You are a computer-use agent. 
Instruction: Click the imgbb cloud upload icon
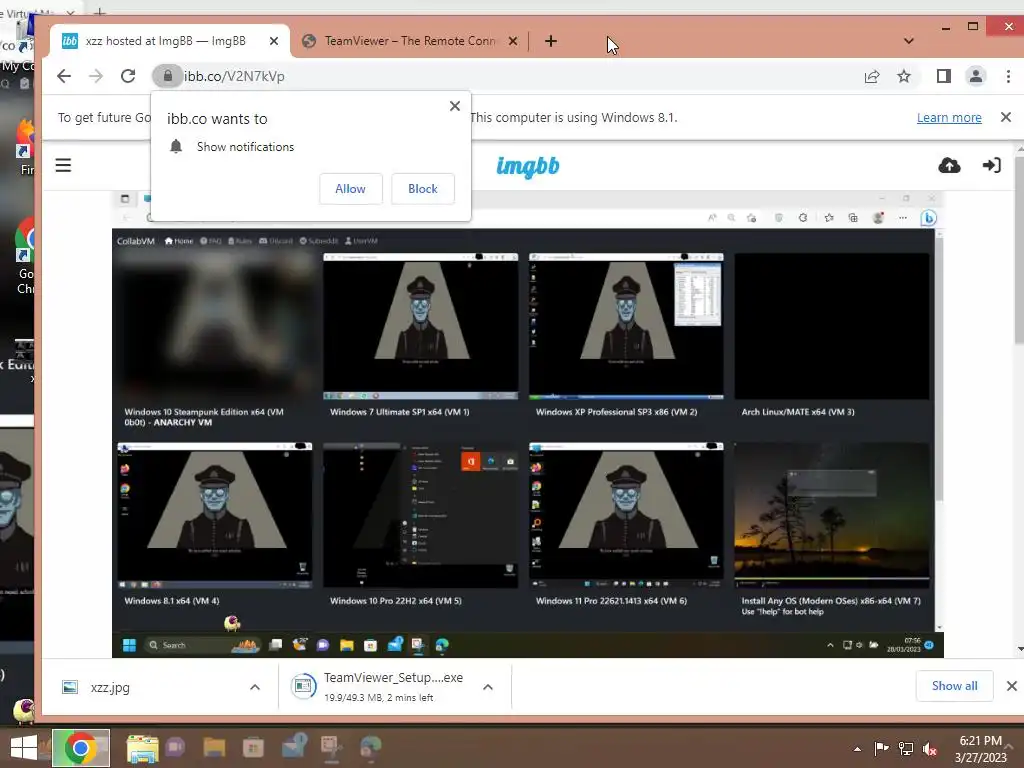pyautogui.click(x=950, y=166)
